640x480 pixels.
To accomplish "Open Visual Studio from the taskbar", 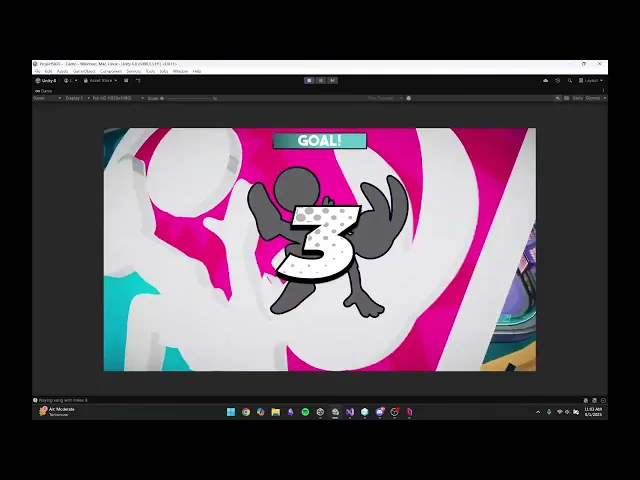I will [350, 412].
